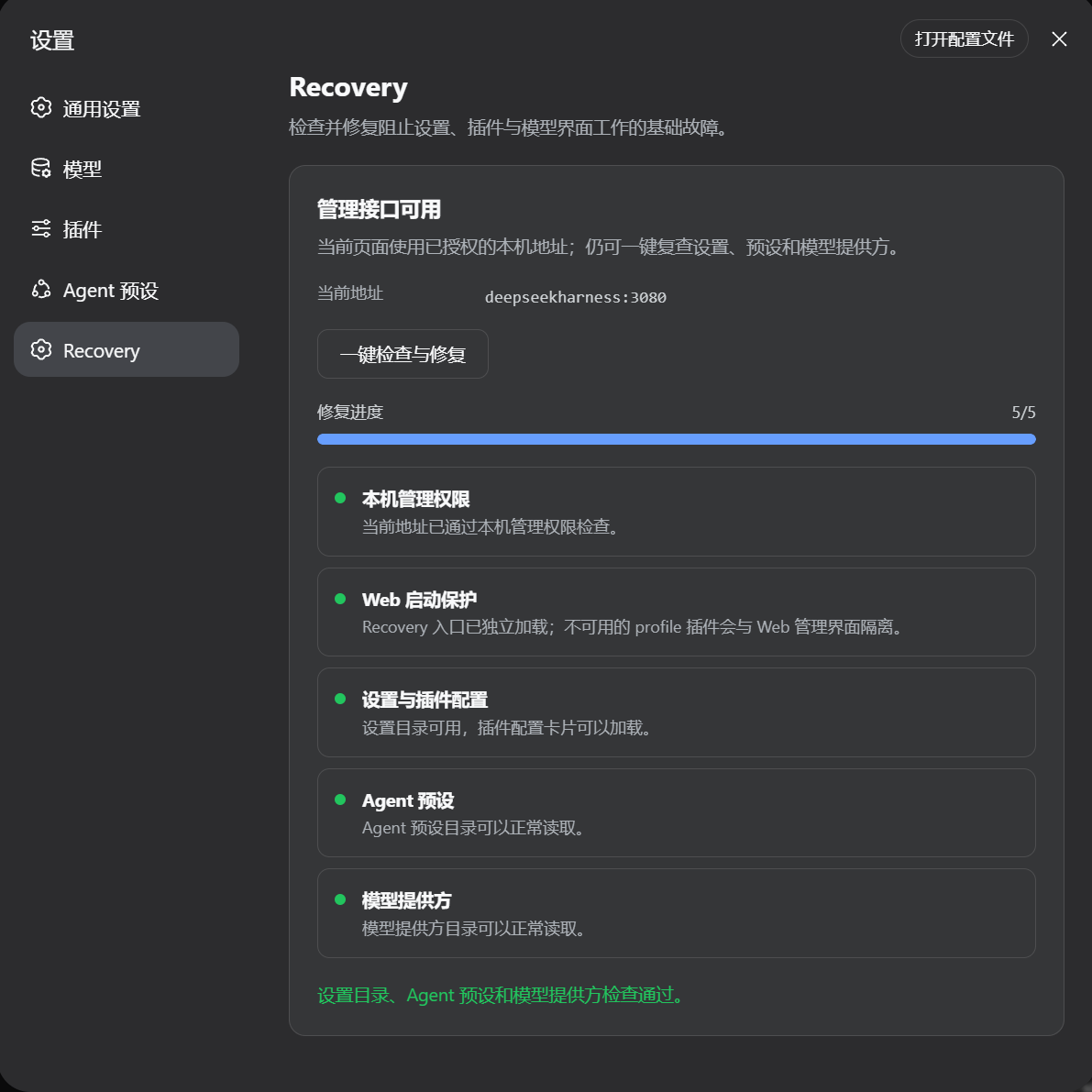Click the sliders icon beside 插件
This screenshot has height=1092, width=1092.
pos(41,229)
